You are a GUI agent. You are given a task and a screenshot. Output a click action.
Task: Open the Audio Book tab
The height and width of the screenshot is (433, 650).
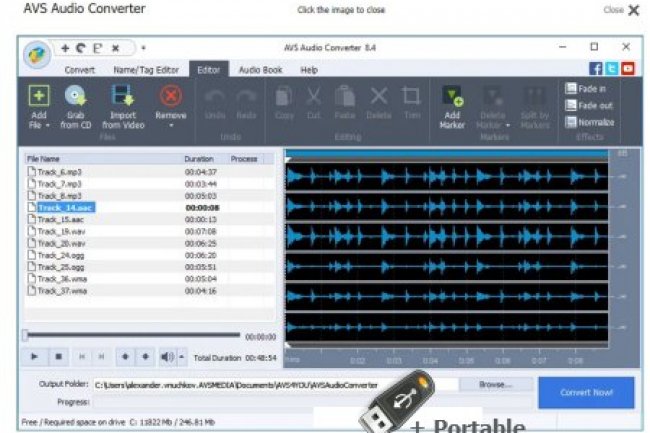[x=260, y=70]
